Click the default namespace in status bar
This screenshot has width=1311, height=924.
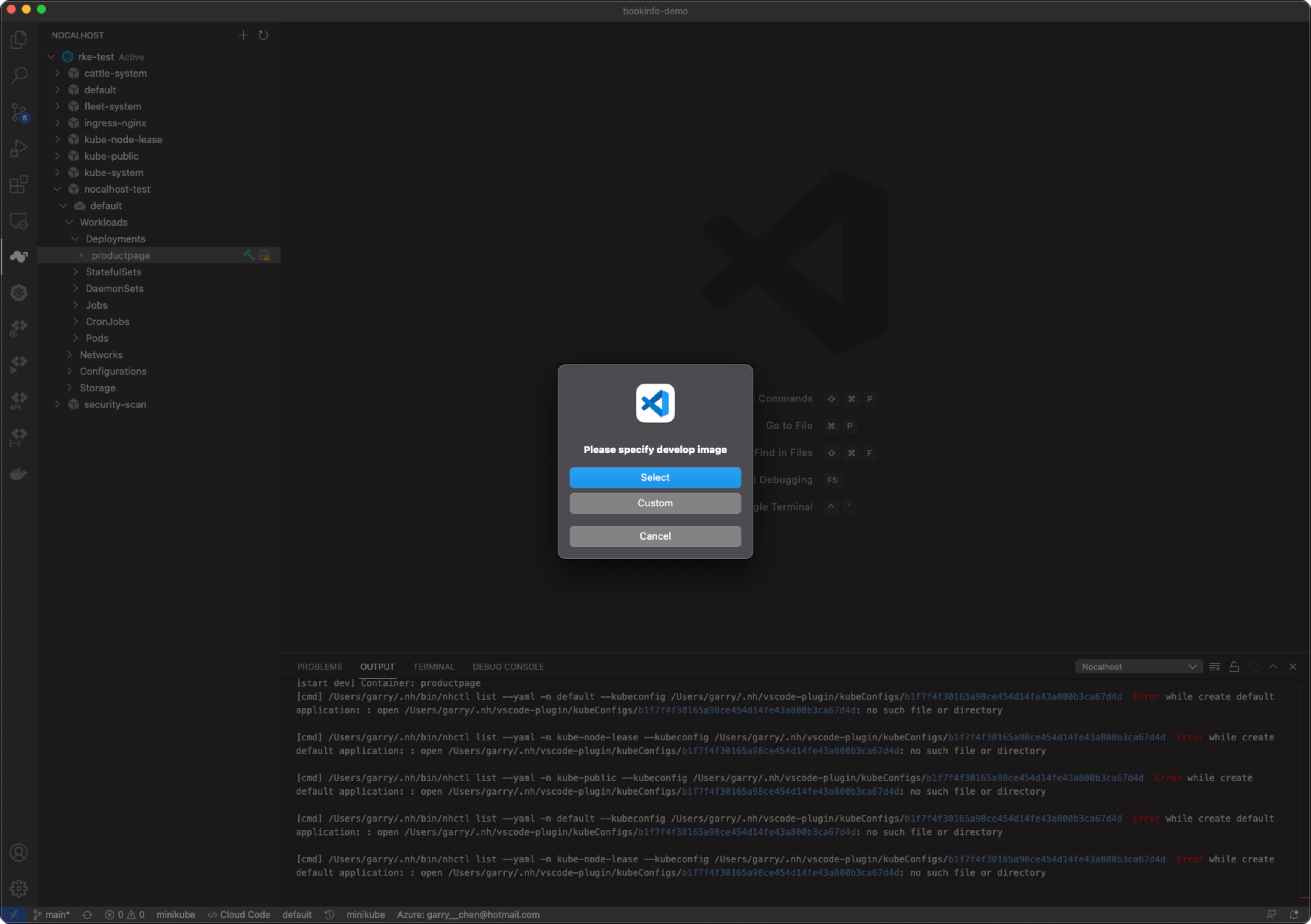point(297,915)
